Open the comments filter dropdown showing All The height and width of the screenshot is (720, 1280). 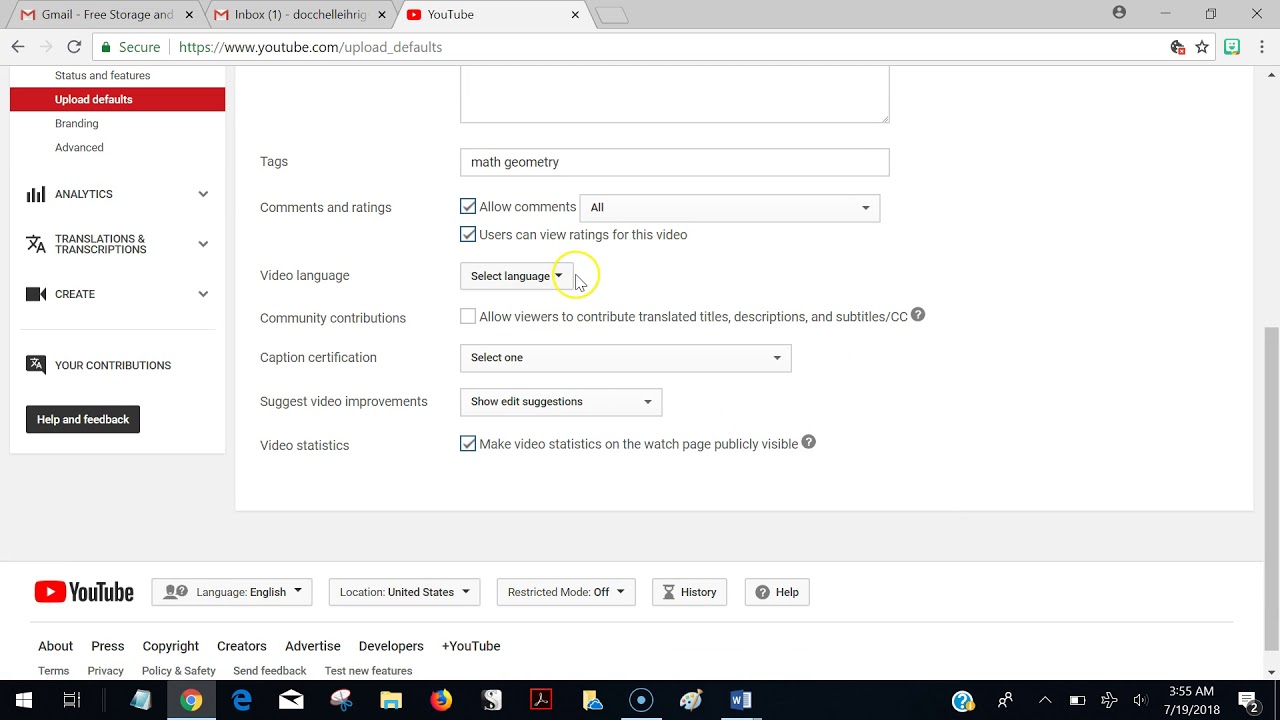(730, 208)
